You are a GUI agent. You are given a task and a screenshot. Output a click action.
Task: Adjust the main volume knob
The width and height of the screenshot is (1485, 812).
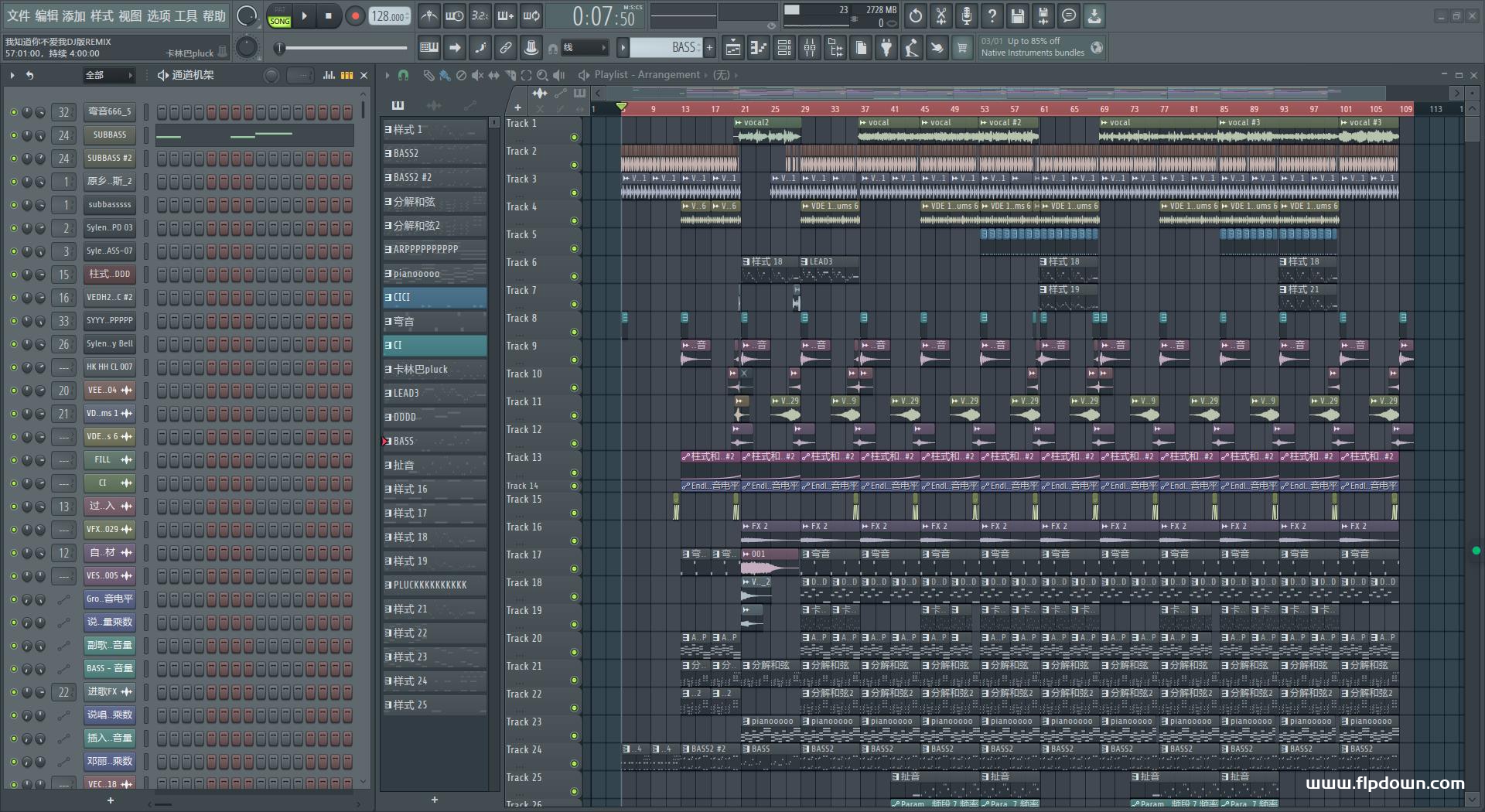click(x=247, y=16)
